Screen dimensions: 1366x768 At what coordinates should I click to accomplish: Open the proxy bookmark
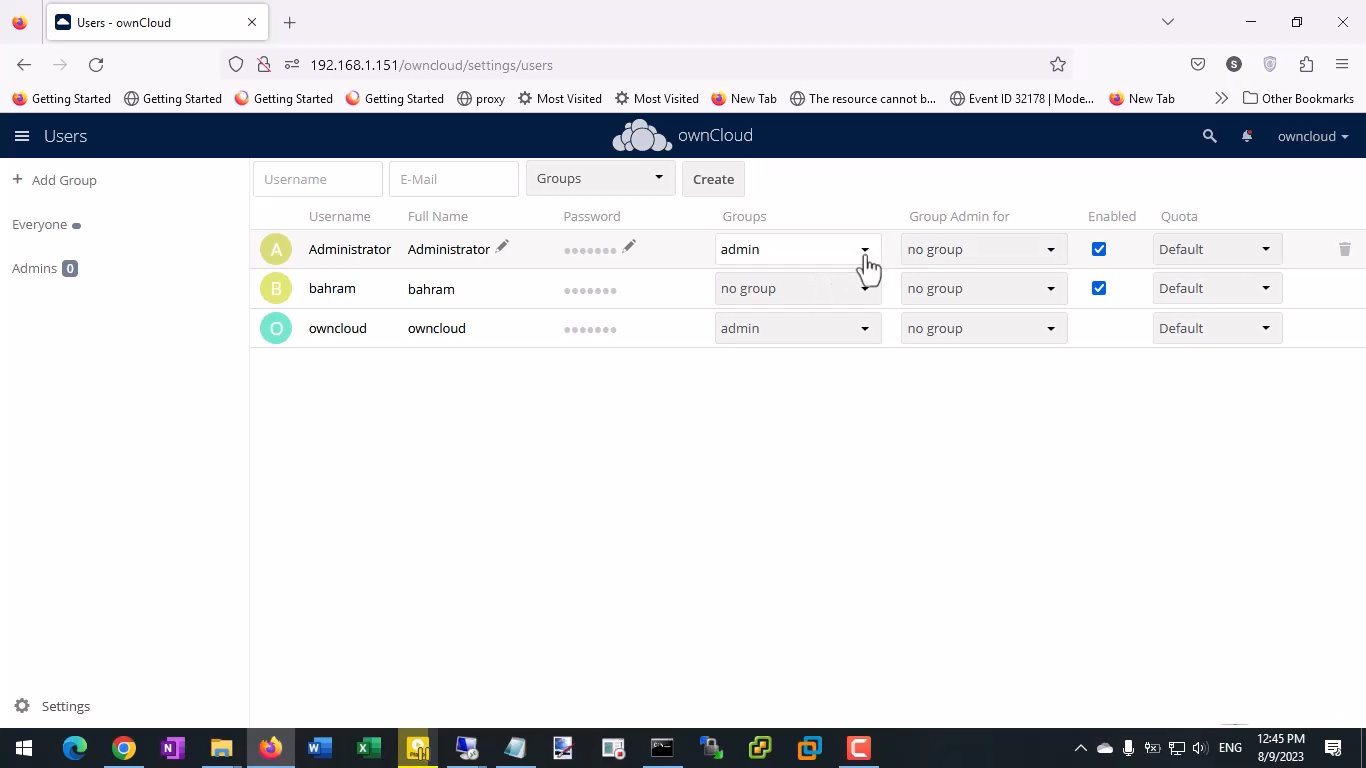point(480,99)
